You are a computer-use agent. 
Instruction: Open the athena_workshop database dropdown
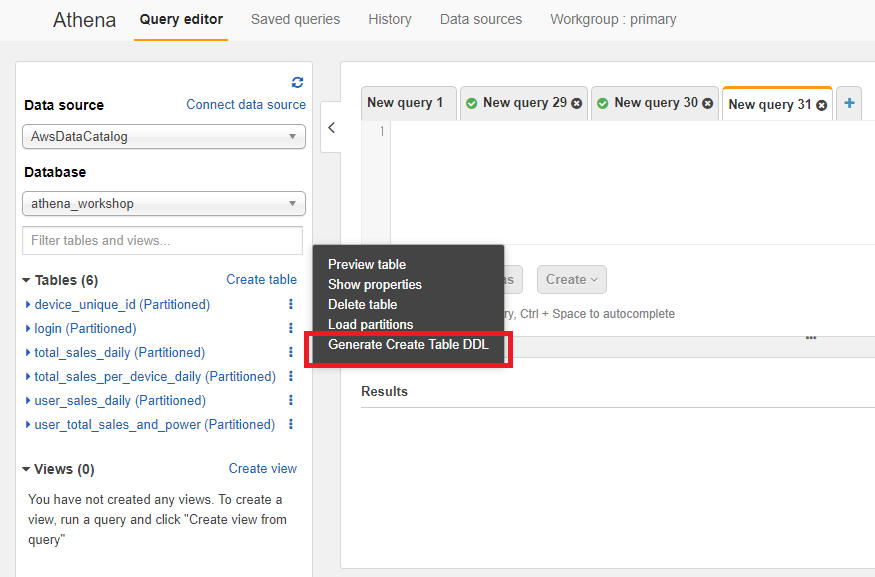click(x=164, y=204)
